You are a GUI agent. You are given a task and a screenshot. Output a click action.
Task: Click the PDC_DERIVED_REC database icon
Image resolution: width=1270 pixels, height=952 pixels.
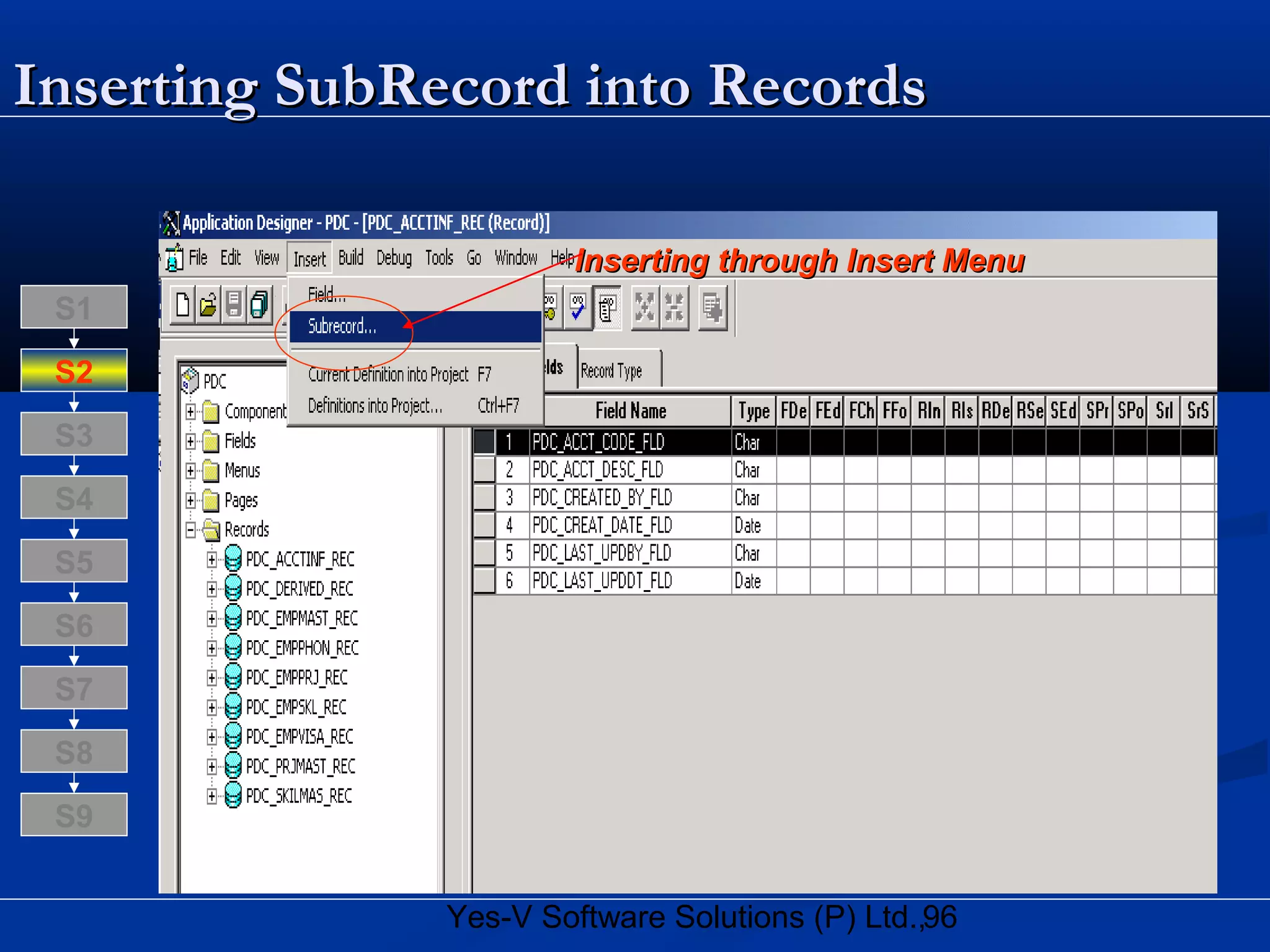point(233,588)
